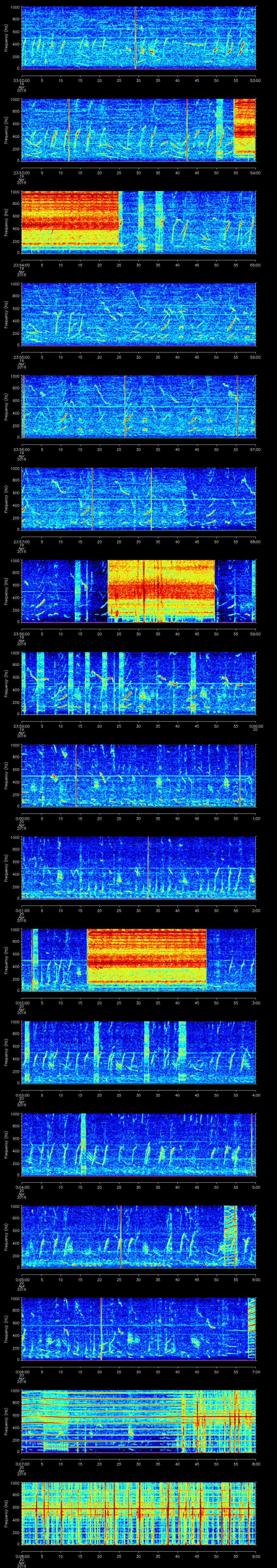Screen dimensions: 277x1568
Task: Click the red vertical line near 20 seconds in 0:06:00 panel
Action: click(101, 1329)
